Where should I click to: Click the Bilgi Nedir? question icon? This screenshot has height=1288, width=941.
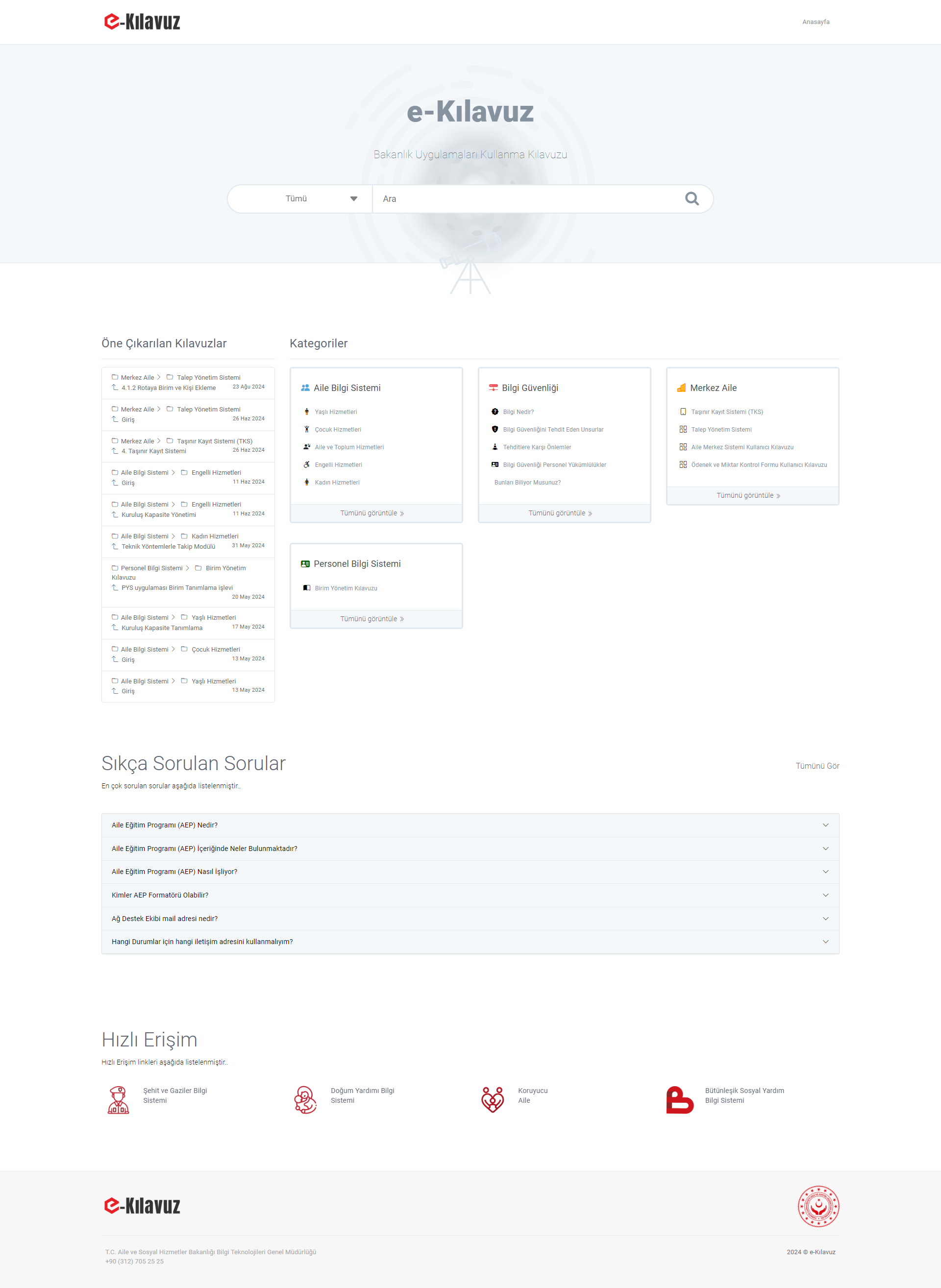495,412
